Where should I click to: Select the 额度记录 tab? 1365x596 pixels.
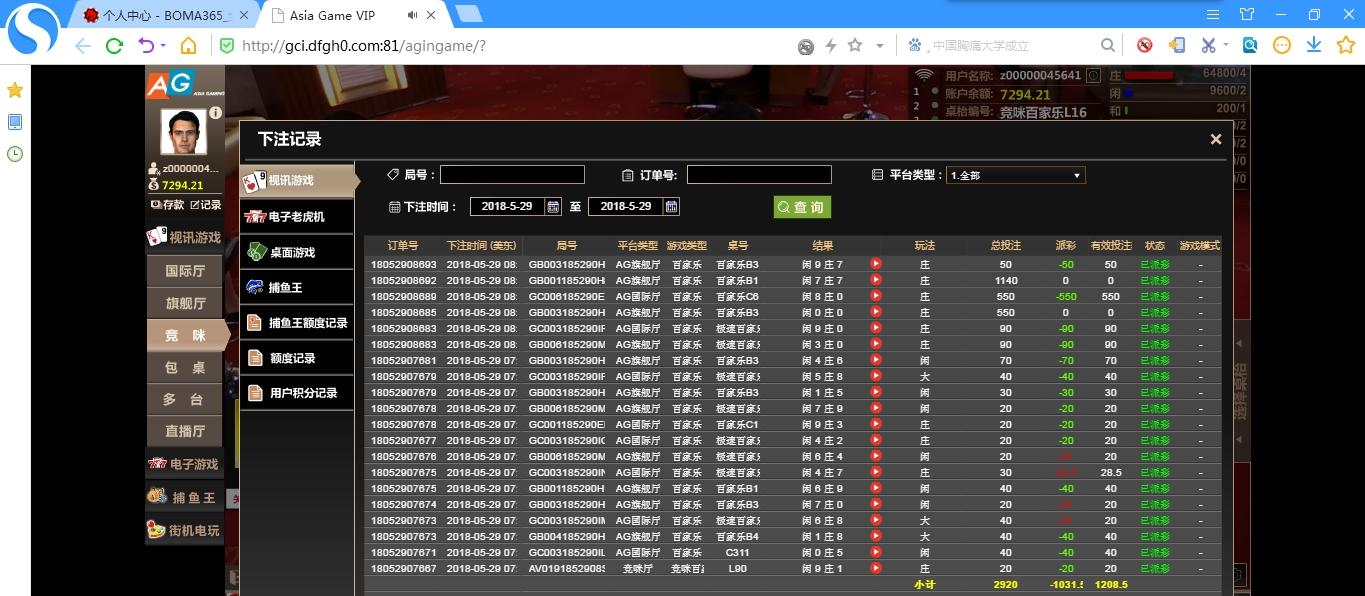click(297, 358)
